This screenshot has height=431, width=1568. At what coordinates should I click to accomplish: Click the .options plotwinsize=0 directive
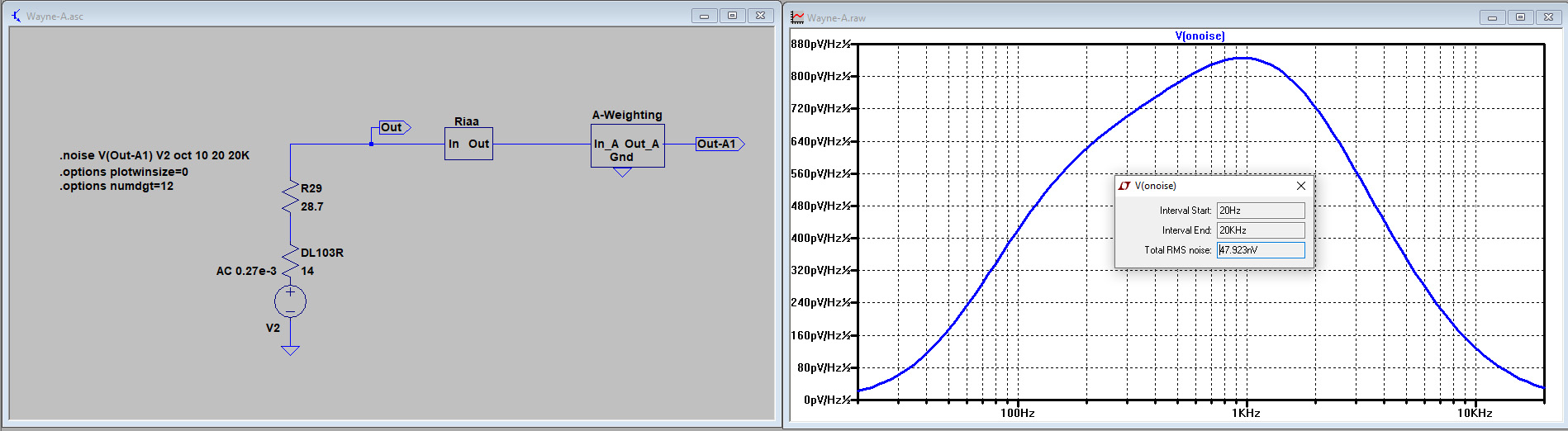point(124,172)
